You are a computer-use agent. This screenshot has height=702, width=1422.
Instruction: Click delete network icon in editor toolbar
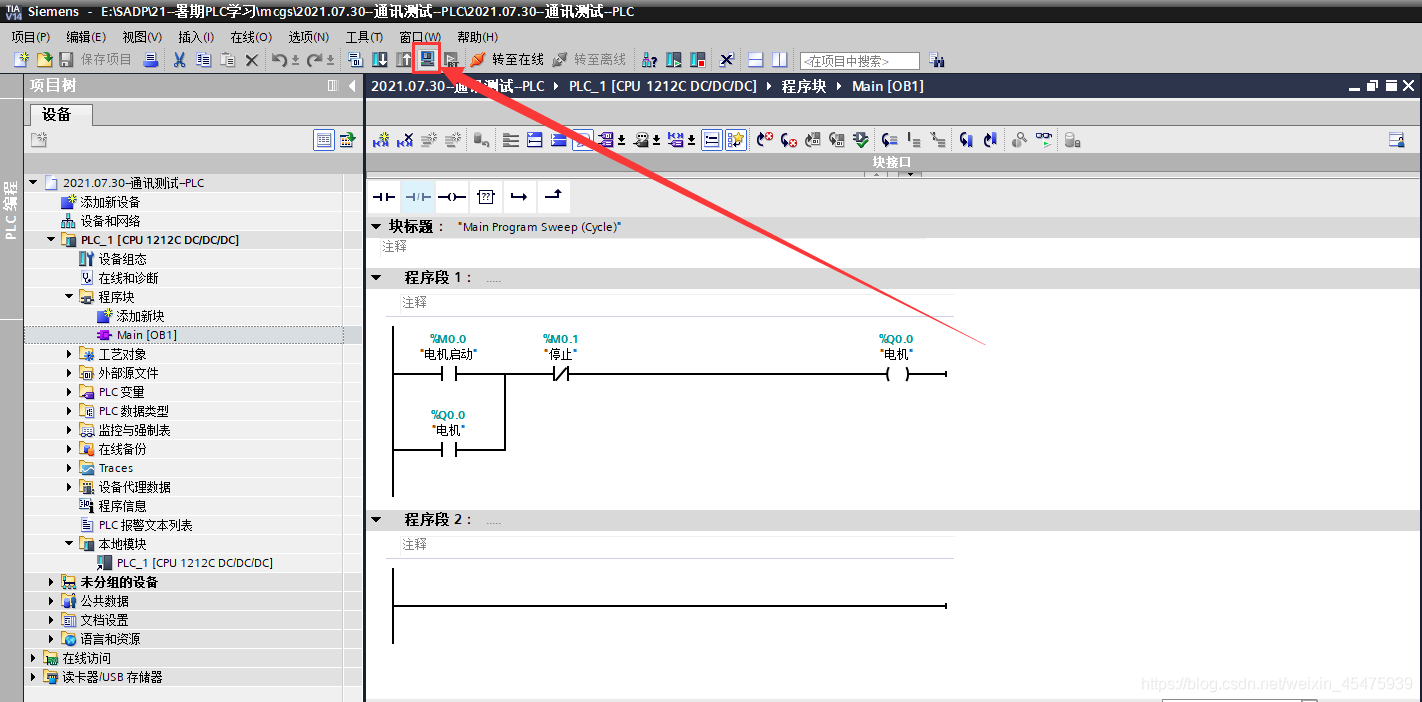pos(405,140)
